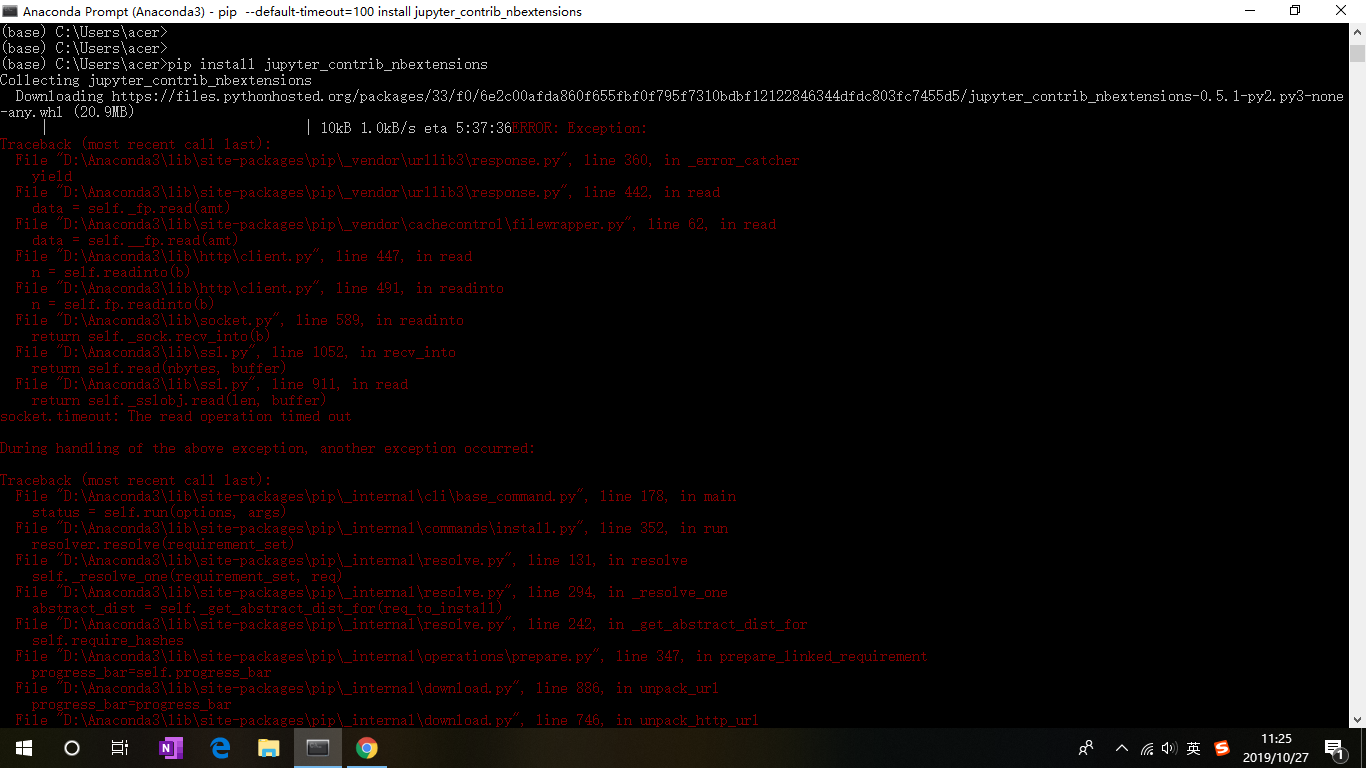
Task: Open Cortana search circle
Action: [x=72, y=748]
